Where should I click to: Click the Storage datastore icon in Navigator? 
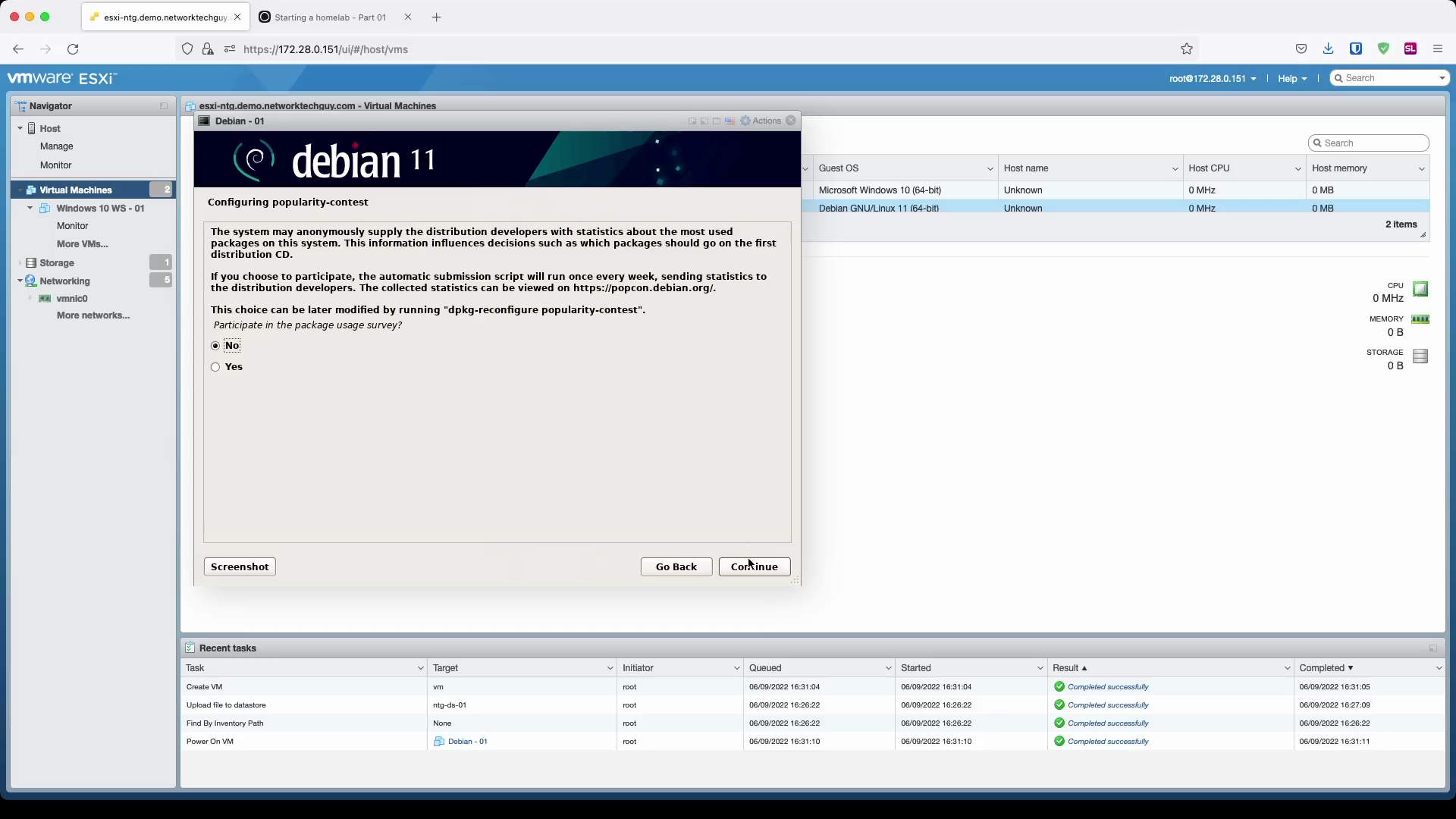click(x=31, y=263)
